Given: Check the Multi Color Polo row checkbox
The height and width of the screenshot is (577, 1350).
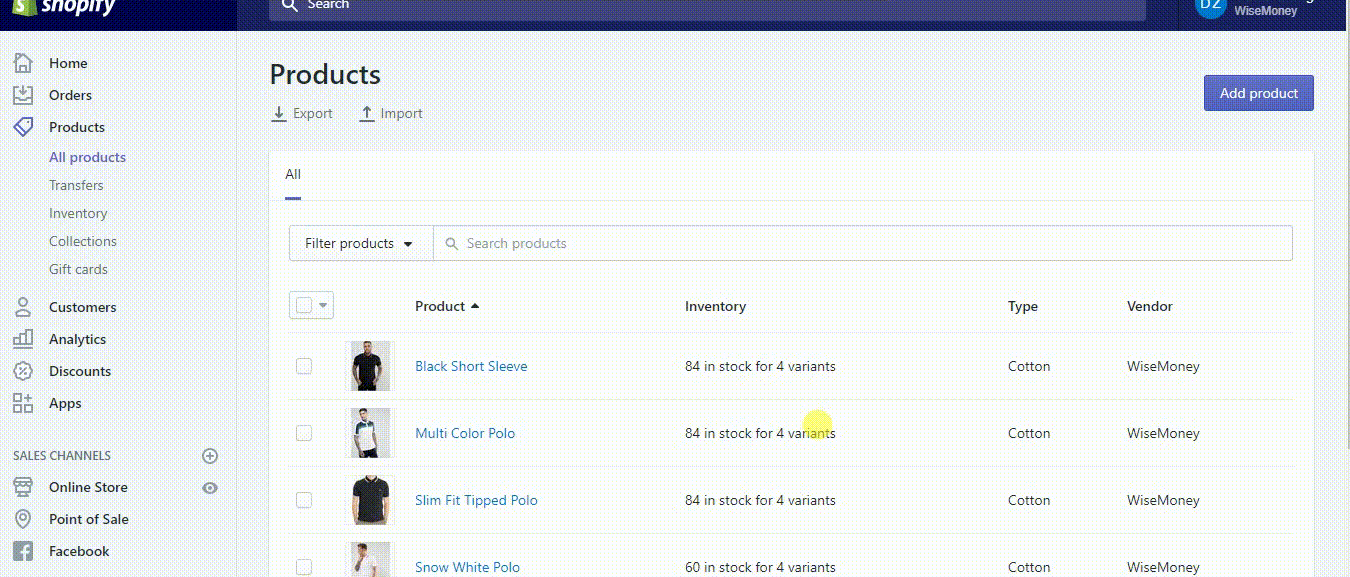Looking at the screenshot, I should tap(304, 433).
